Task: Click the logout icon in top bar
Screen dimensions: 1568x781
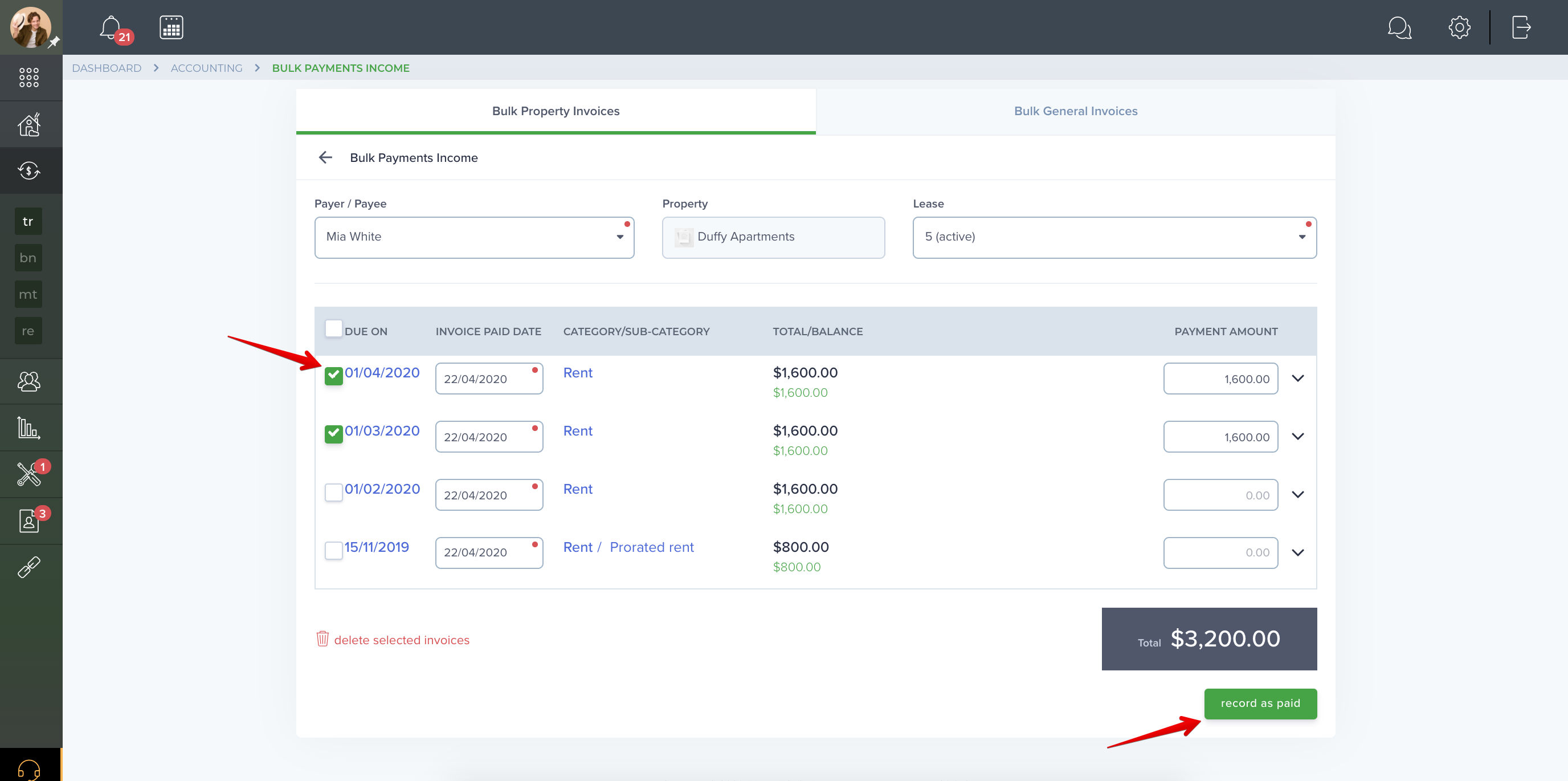Action: tap(1521, 27)
